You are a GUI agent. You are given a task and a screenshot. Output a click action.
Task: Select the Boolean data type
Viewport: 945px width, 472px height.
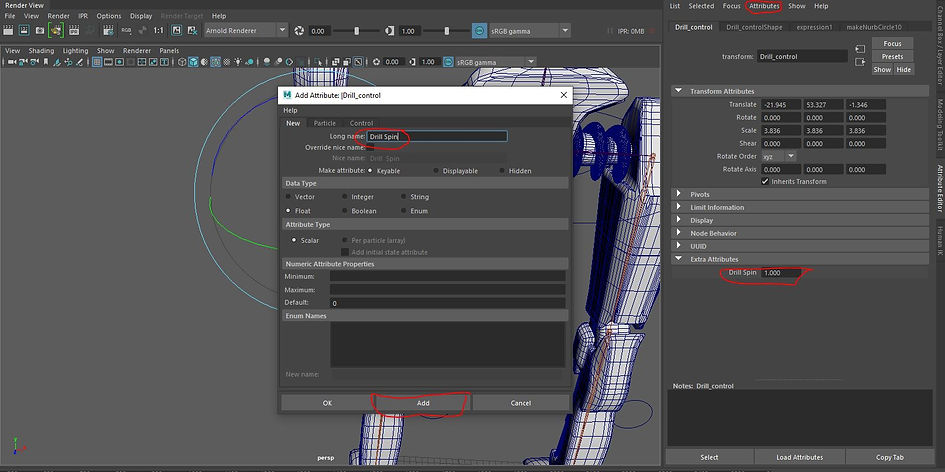point(345,211)
